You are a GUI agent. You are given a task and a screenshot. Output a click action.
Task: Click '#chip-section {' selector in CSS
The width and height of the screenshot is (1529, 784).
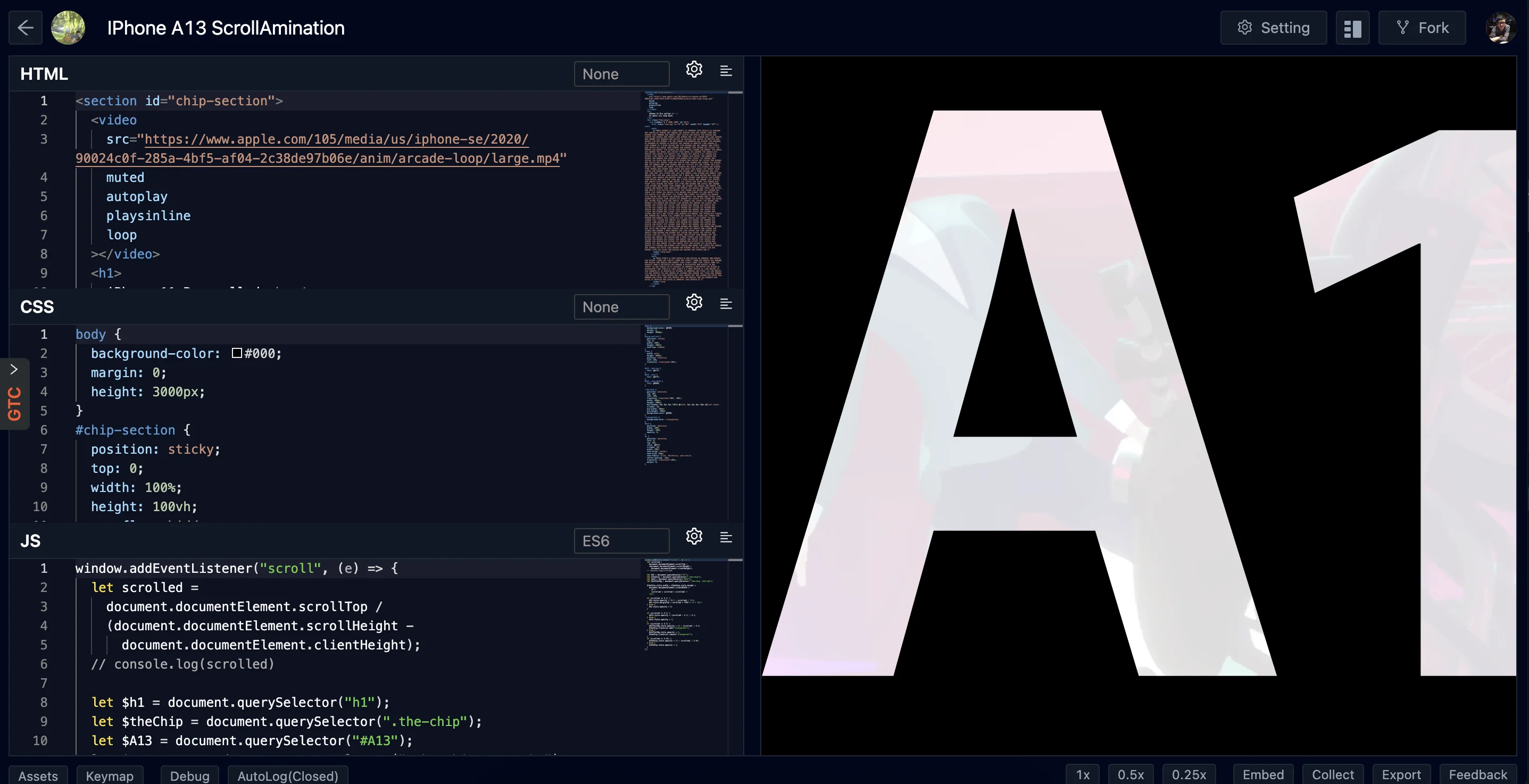click(133, 430)
